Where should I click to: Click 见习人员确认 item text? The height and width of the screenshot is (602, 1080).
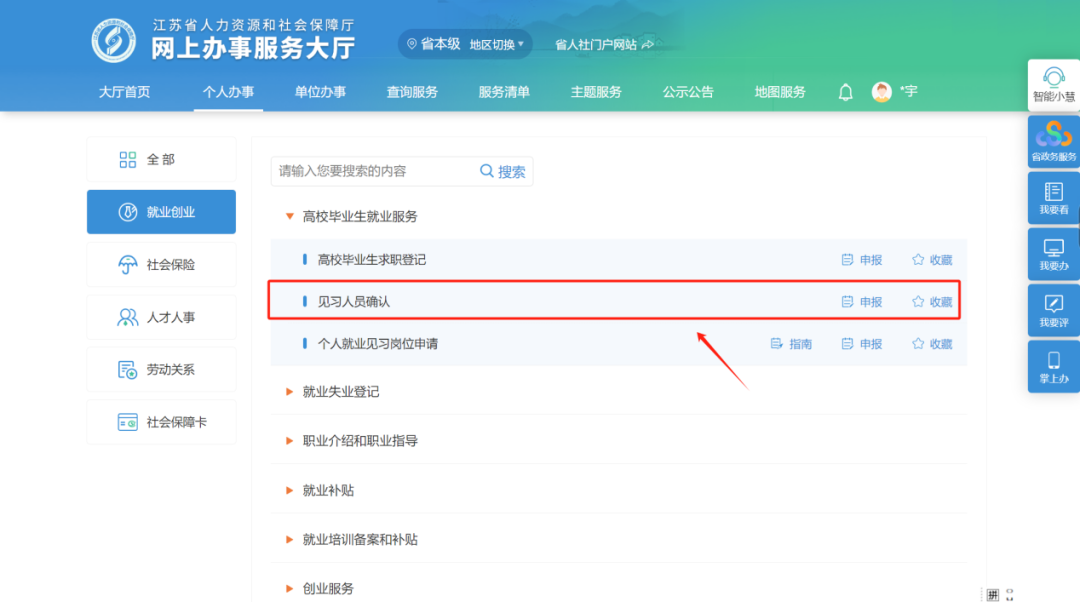353,302
